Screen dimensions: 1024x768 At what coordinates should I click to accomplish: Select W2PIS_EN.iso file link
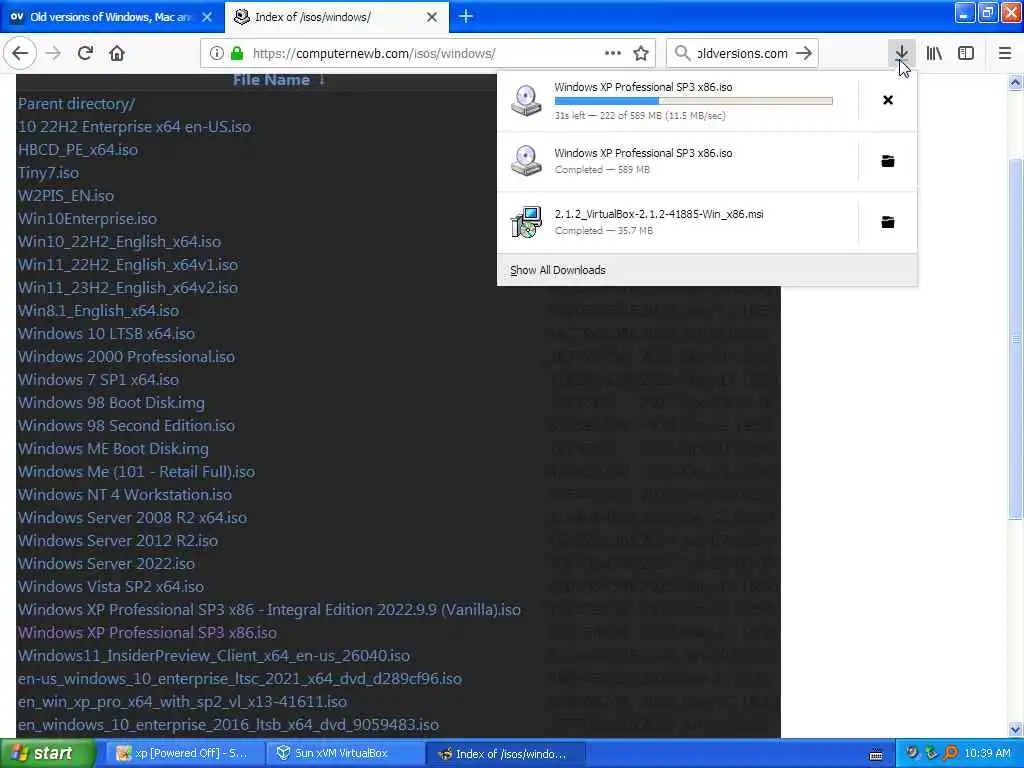66,196
